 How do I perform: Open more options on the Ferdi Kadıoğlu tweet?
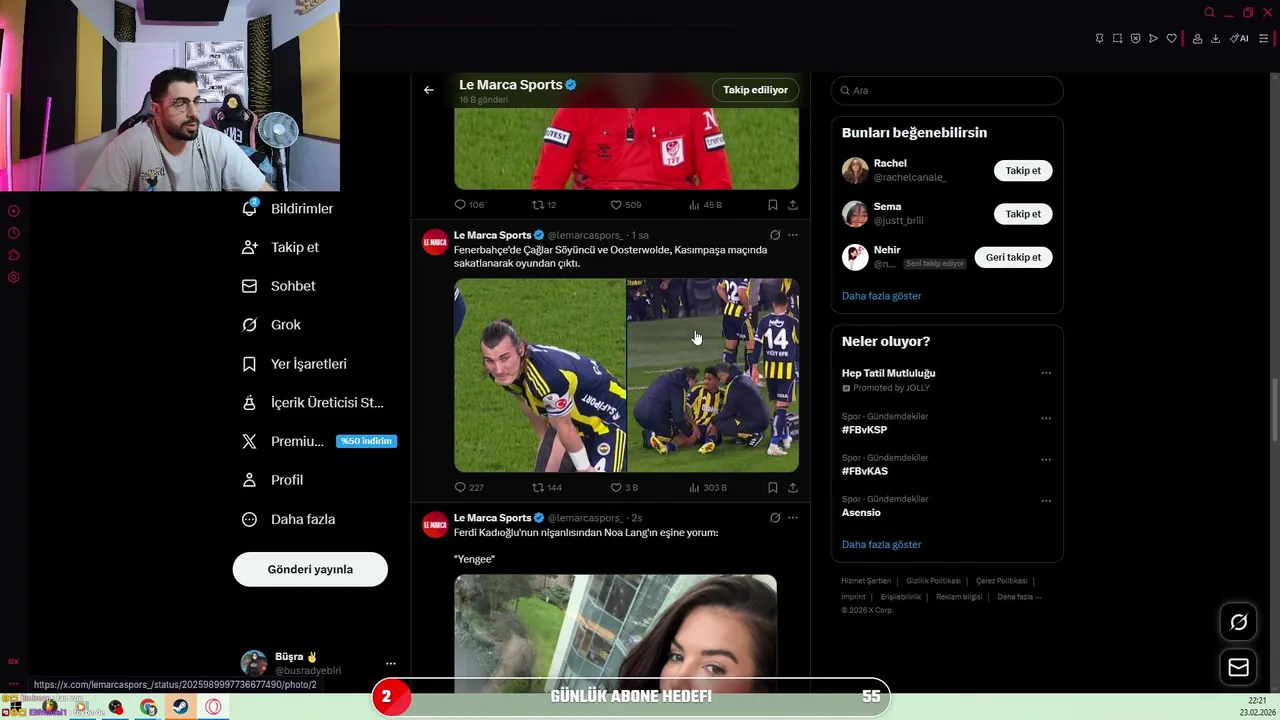click(793, 518)
